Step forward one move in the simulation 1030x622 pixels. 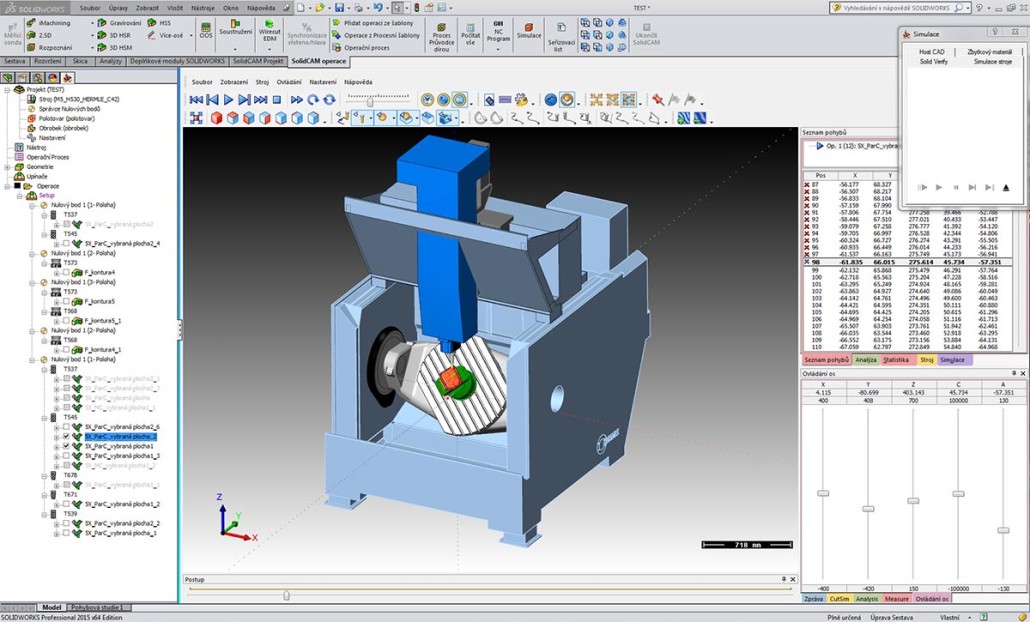[x=244, y=100]
